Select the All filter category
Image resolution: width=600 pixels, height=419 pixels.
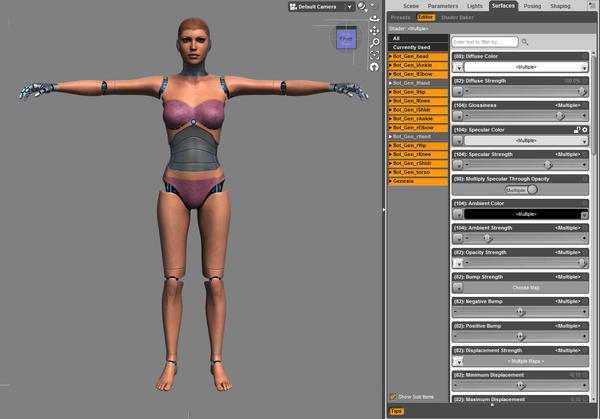(x=418, y=38)
